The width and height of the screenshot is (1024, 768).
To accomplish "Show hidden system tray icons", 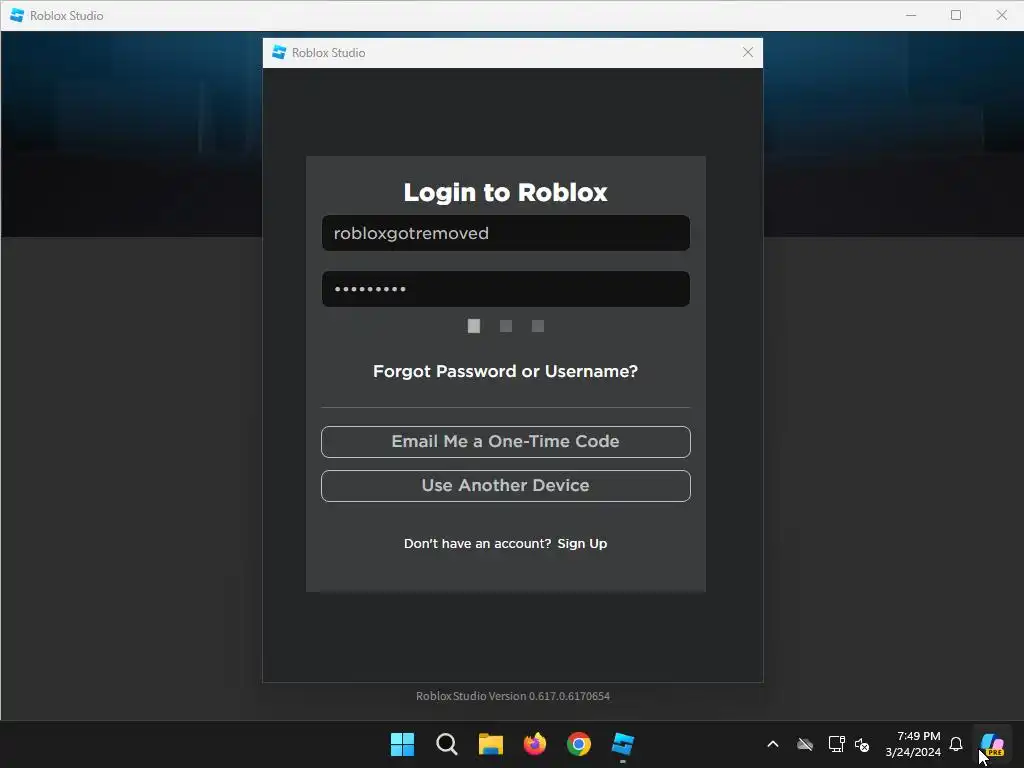I will click(x=773, y=744).
